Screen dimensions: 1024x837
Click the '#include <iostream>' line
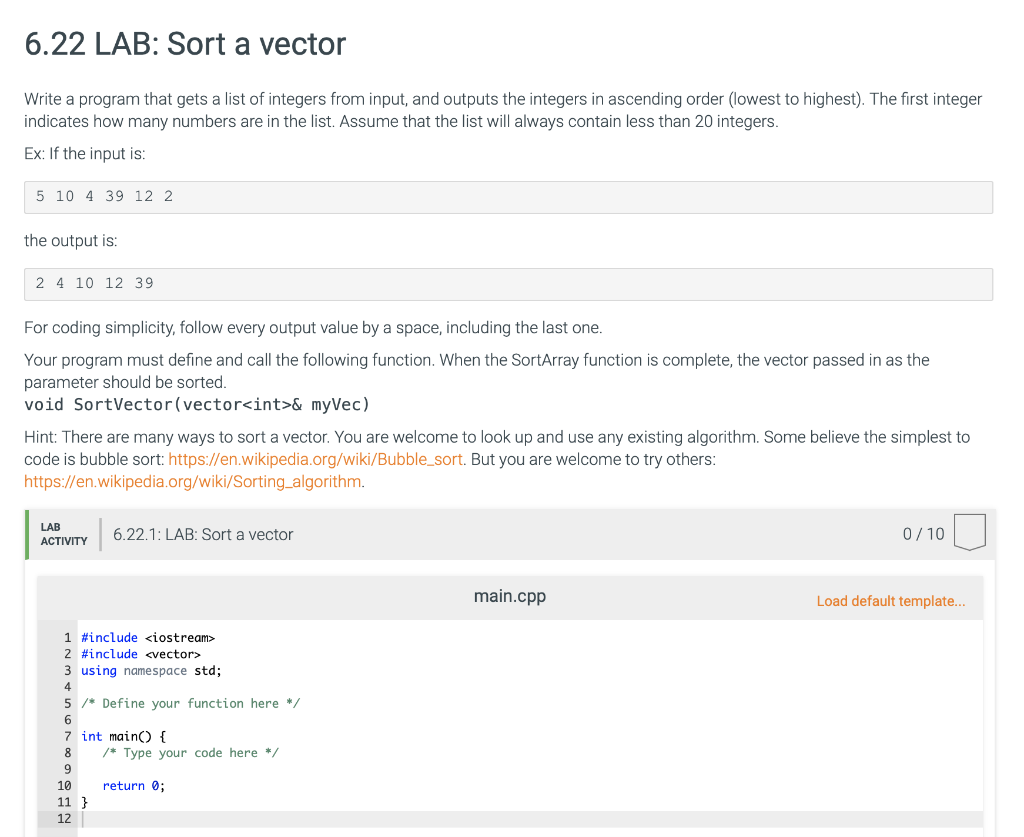click(x=148, y=638)
